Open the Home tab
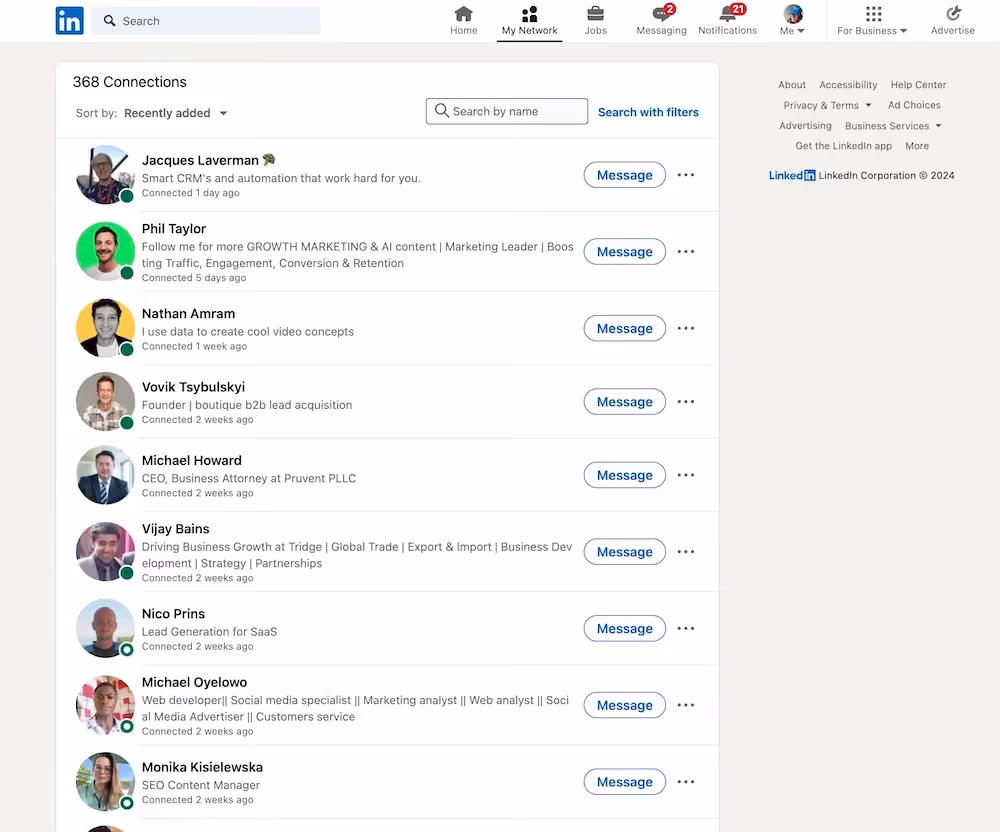 point(464,21)
